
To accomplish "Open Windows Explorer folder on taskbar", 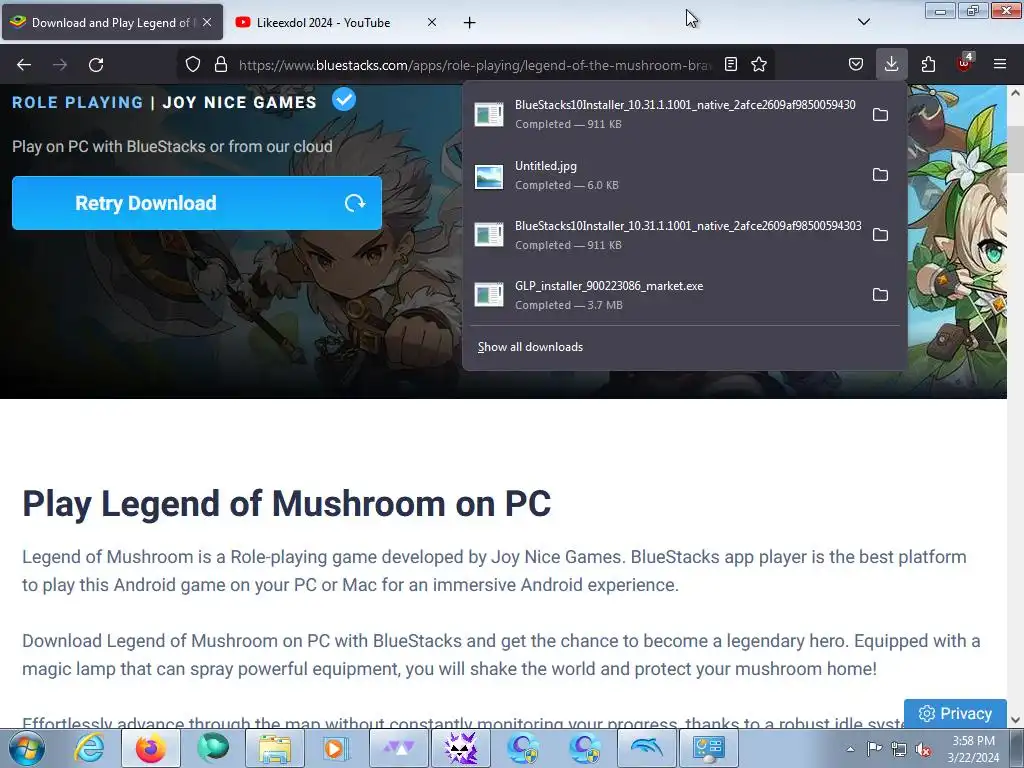I will click(x=275, y=748).
